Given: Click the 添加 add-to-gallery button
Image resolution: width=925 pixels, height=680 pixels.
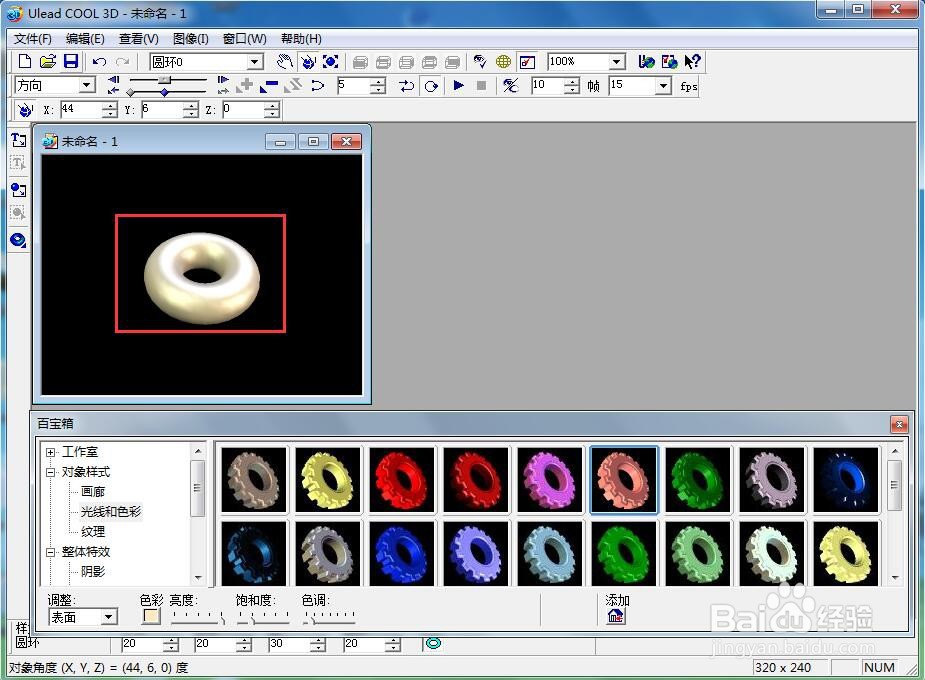Looking at the screenshot, I should point(616,616).
